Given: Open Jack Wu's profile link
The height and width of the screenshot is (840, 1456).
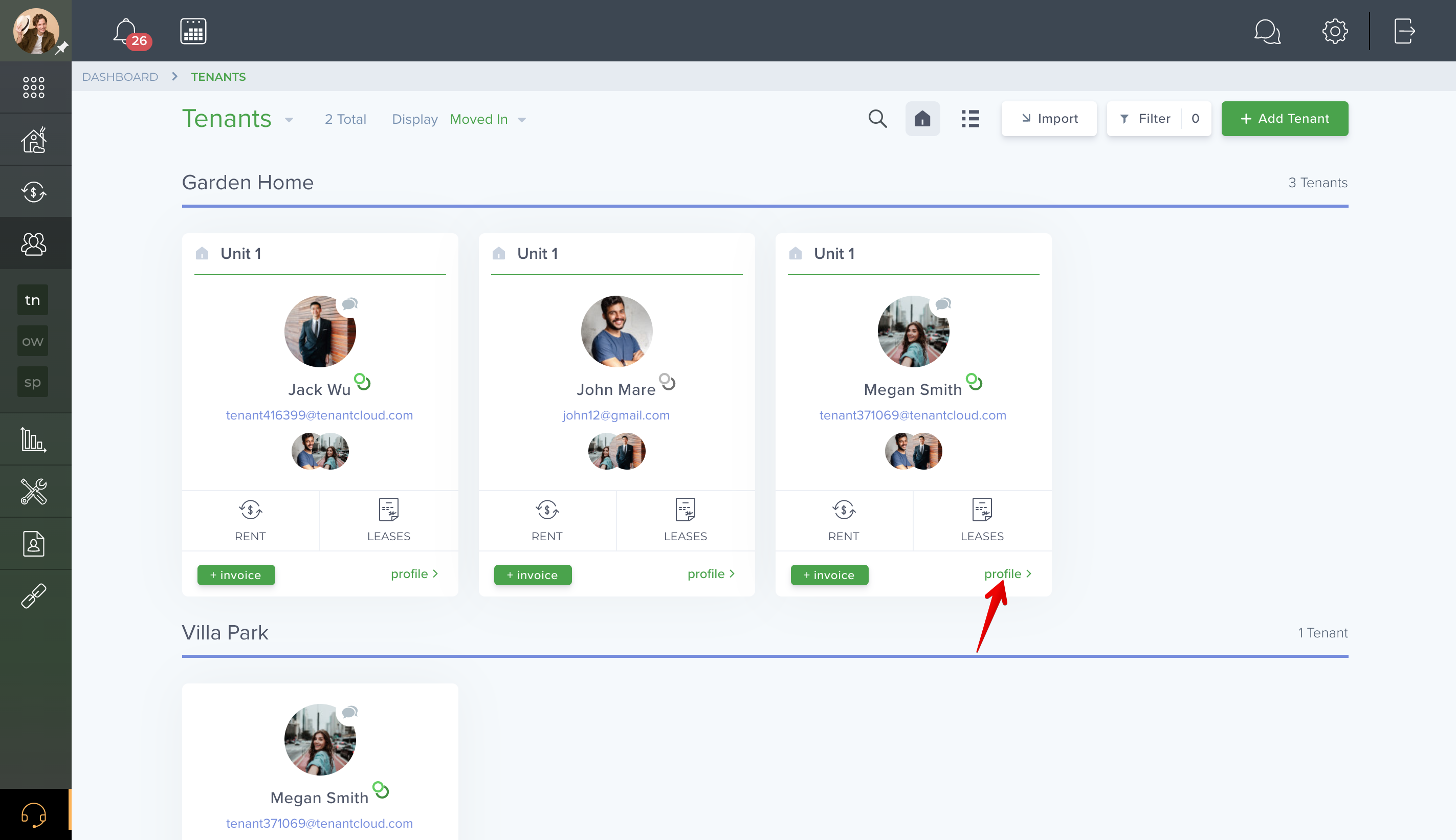Looking at the screenshot, I should click(x=414, y=574).
